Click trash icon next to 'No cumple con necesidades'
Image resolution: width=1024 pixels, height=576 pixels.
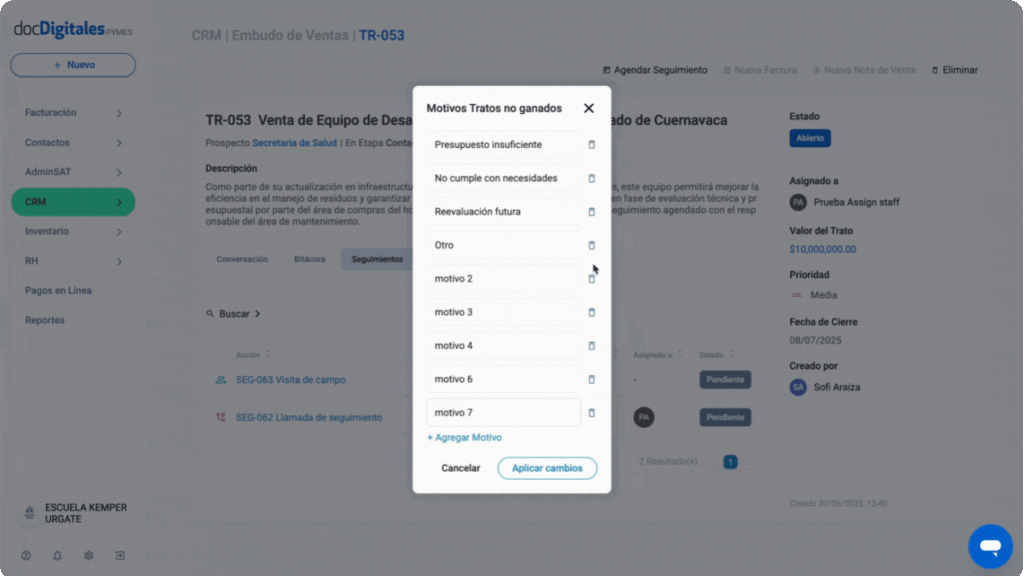click(x=592, y=178)
